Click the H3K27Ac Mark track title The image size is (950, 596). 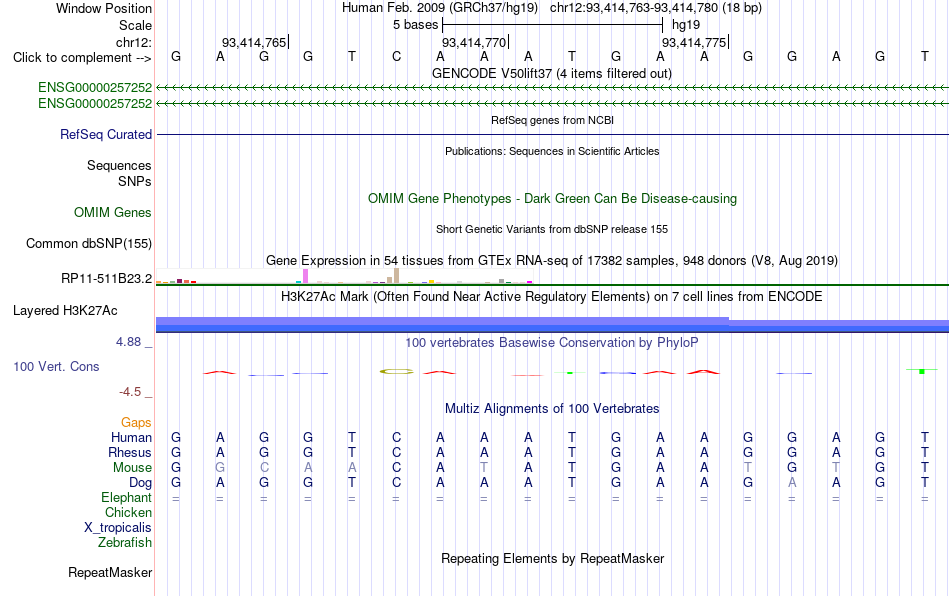point(552,296)
